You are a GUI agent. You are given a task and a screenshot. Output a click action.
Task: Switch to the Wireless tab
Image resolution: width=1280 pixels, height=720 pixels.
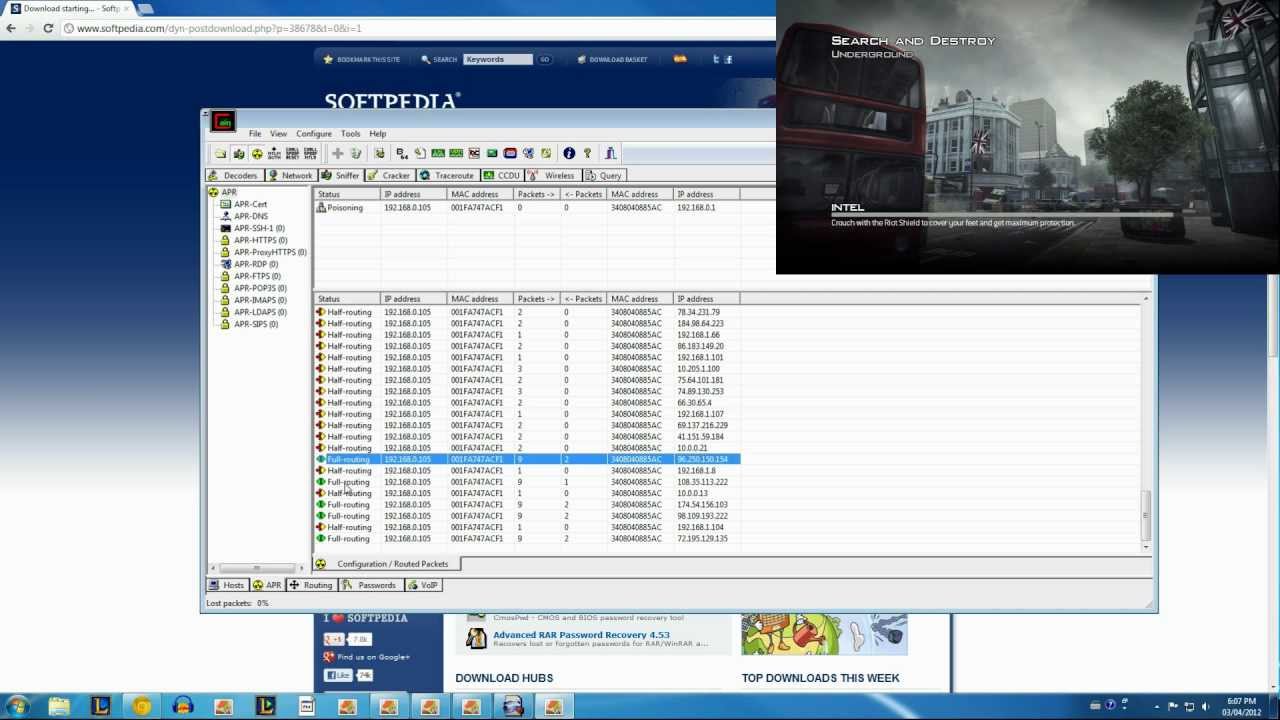[552, 175]
